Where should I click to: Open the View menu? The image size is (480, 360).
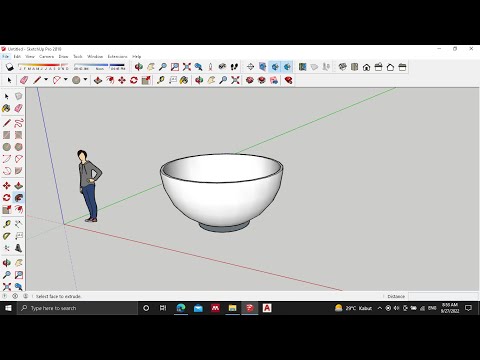tap(30, 57)
